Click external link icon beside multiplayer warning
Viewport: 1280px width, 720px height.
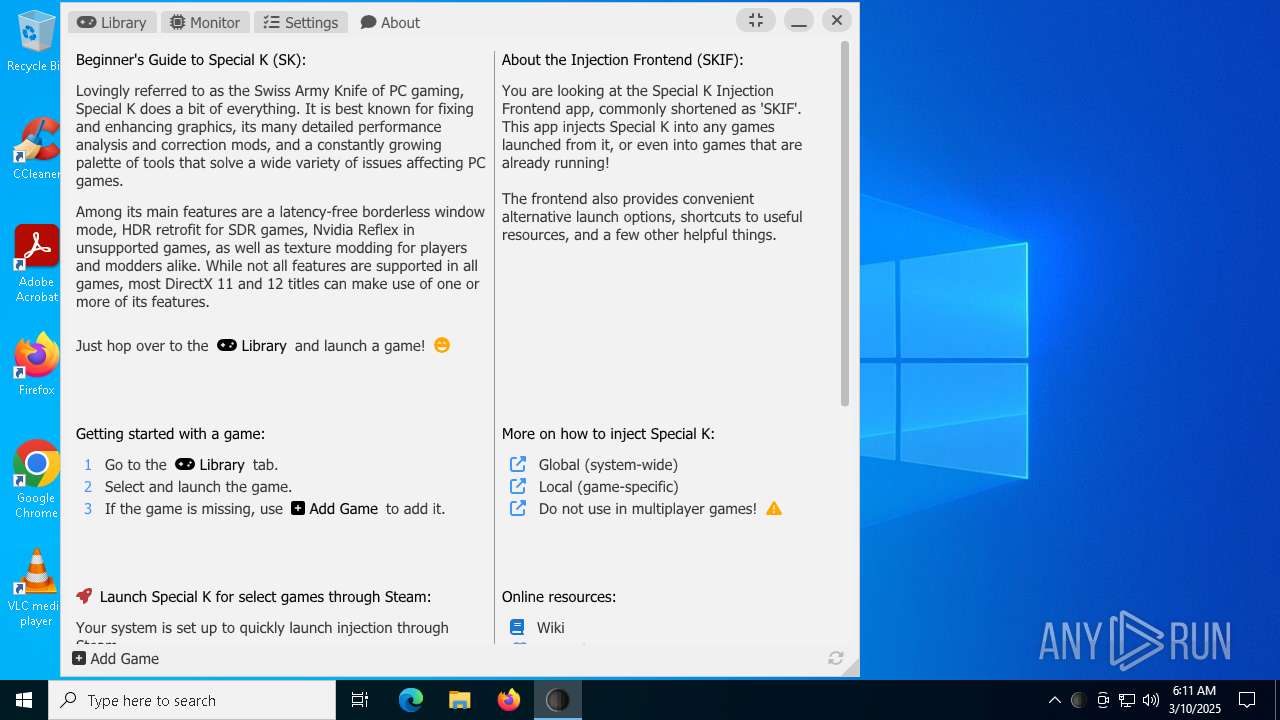(x=518, y=508)
